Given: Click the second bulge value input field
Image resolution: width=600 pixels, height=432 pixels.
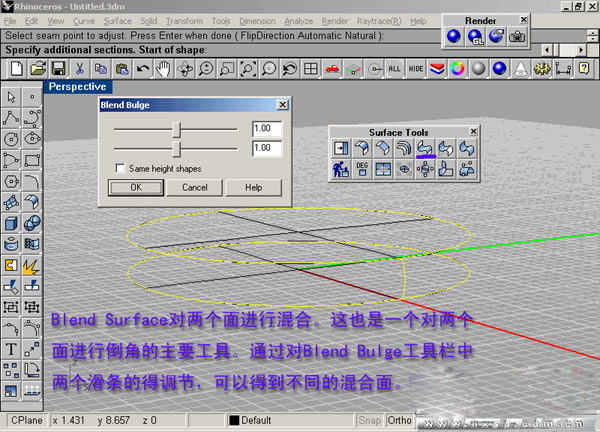Looking at the screenshot, I should click(266, 148).
